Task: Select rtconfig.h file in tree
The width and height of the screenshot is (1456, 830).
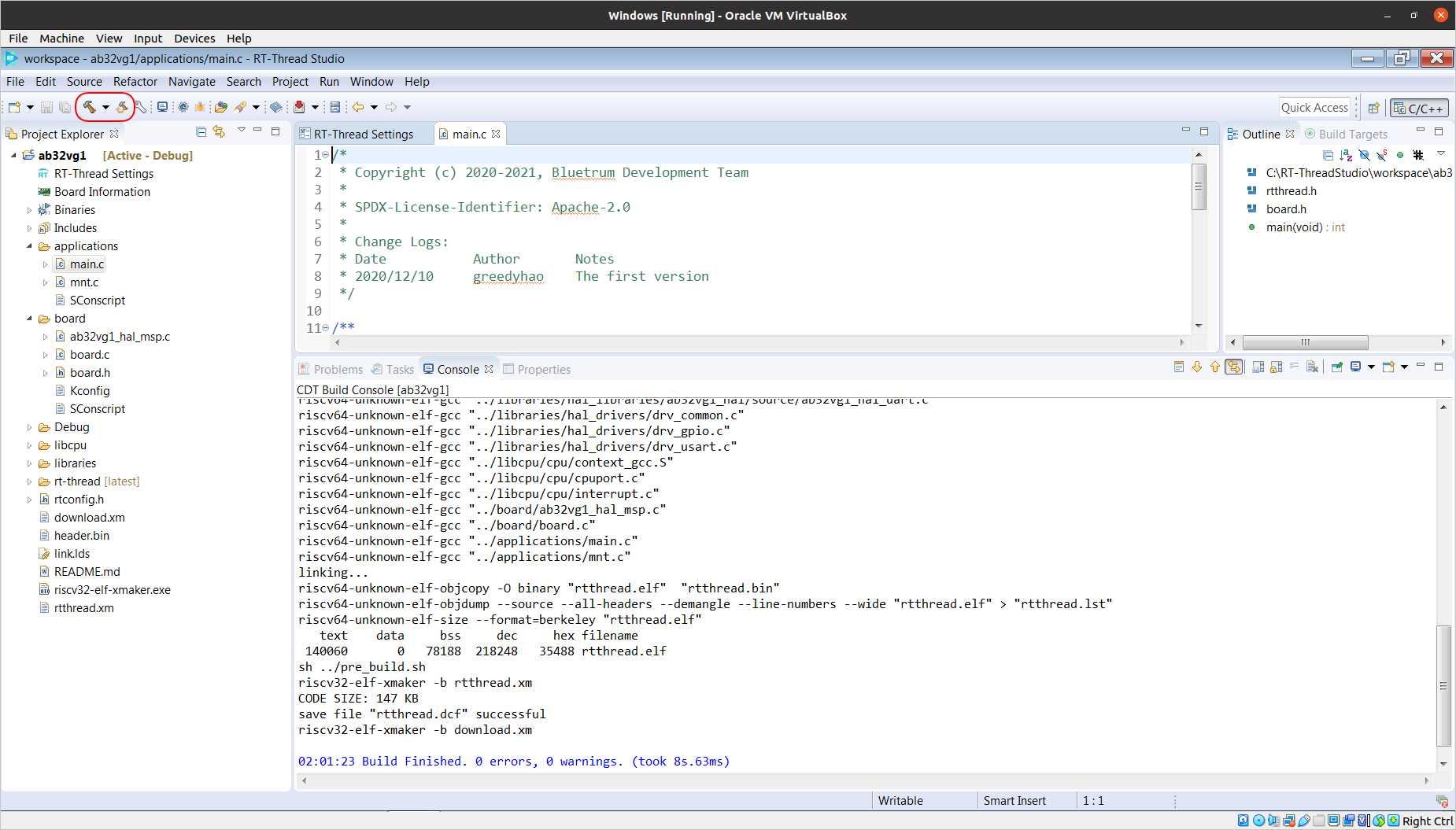Action: click(79, 500)
